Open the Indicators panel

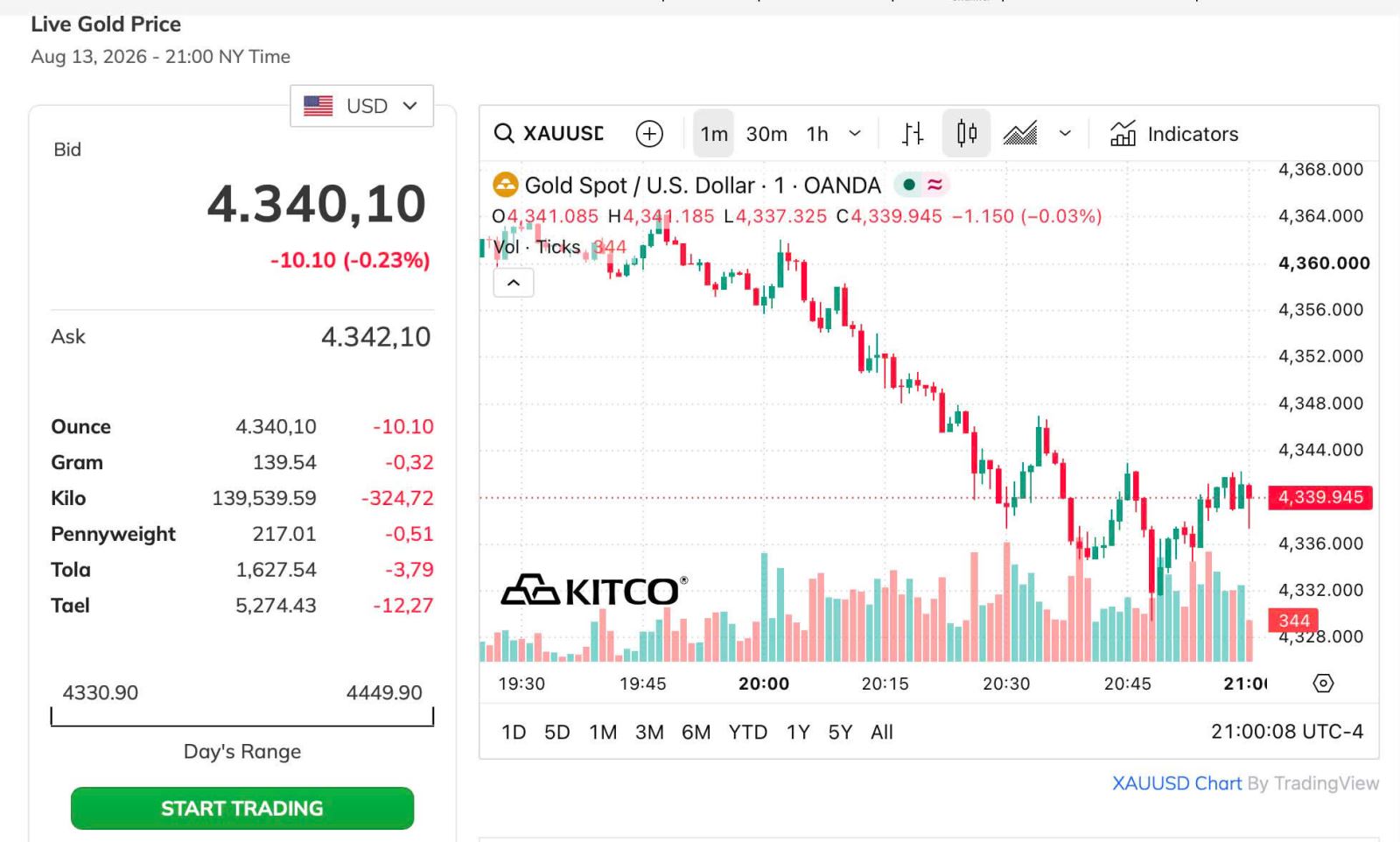coord(1174,134)
